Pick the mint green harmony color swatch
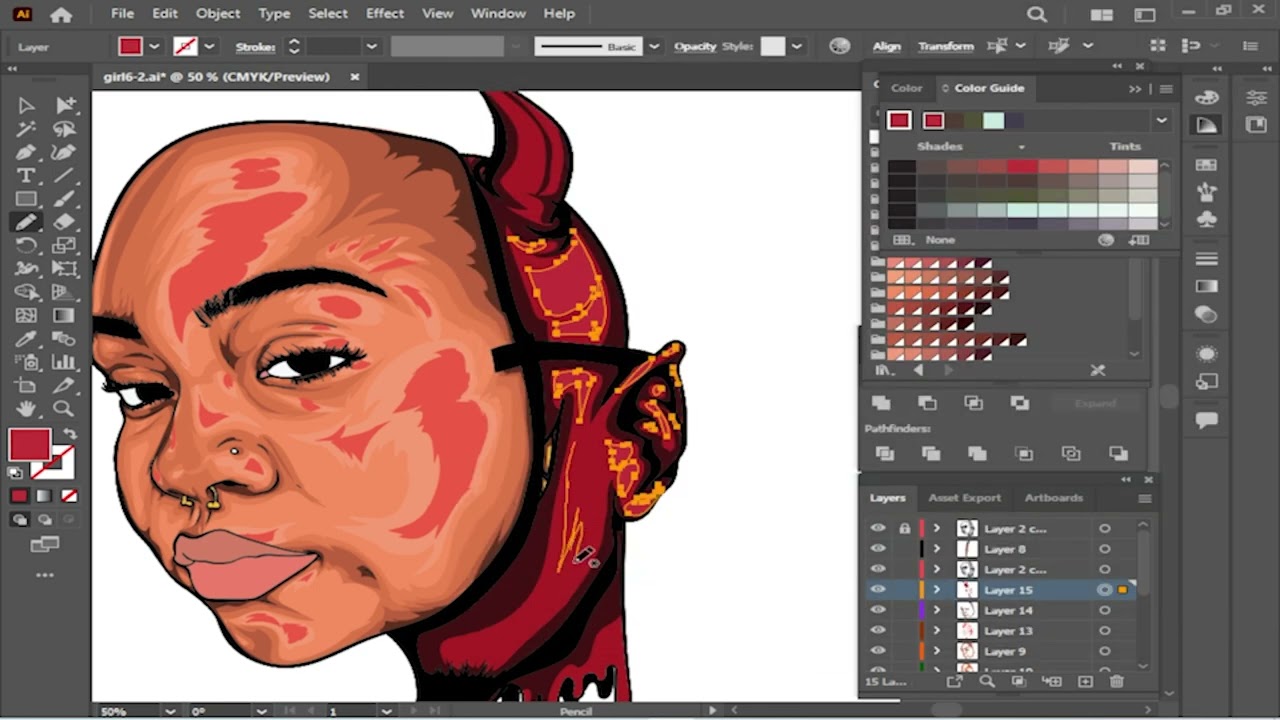 993,120
